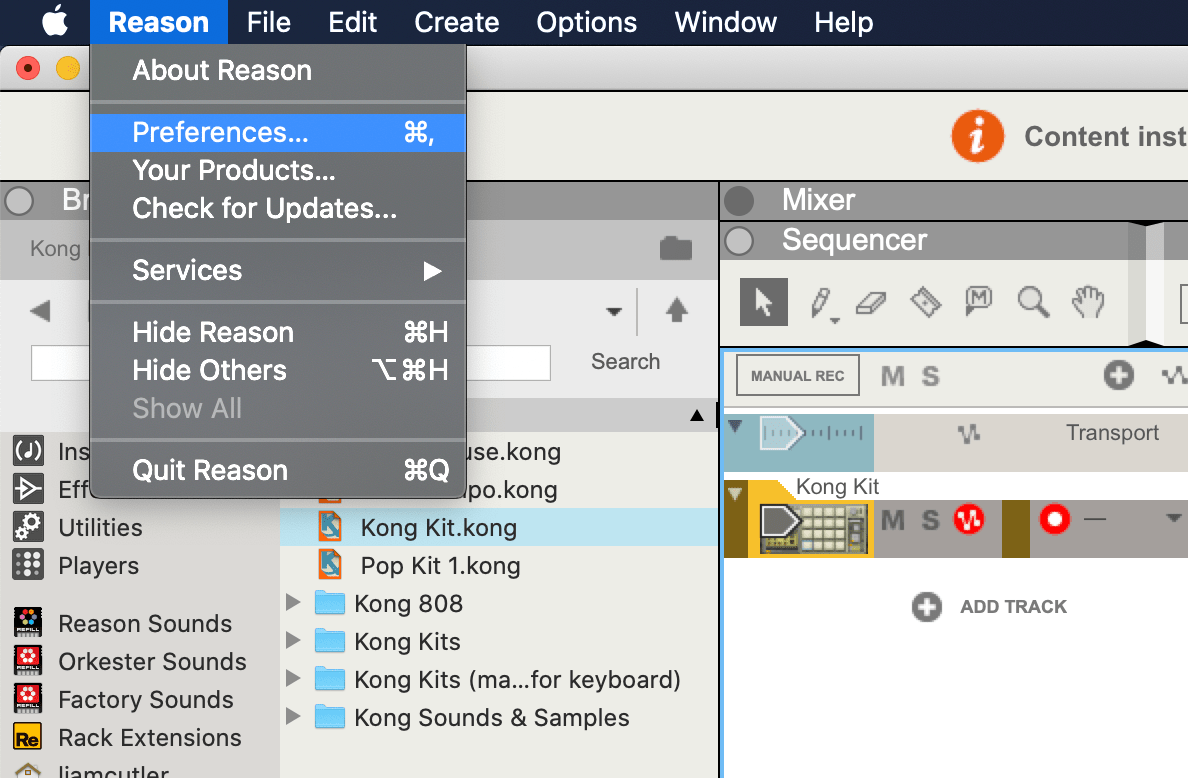Screen dimensions: 1188x778
Task: Click the list sort arrow
Action: 697,415
